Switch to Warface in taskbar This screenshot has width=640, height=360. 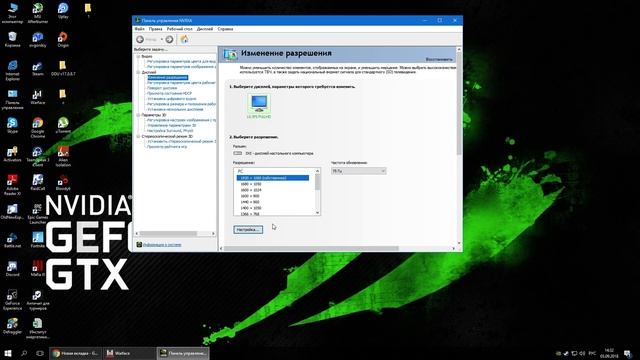point(129,353)
